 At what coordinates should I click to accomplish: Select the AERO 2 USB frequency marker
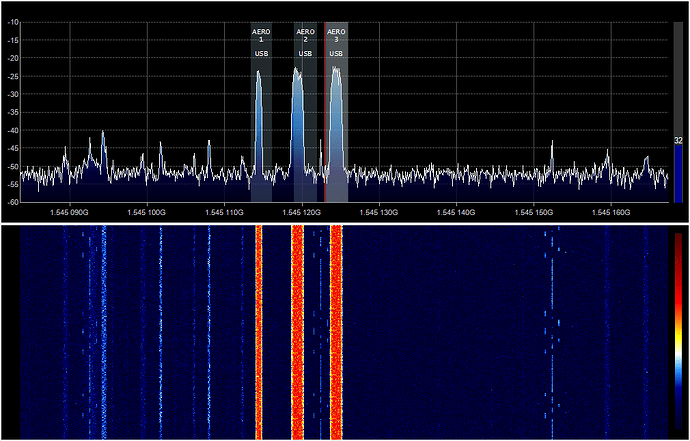(305, 112)
